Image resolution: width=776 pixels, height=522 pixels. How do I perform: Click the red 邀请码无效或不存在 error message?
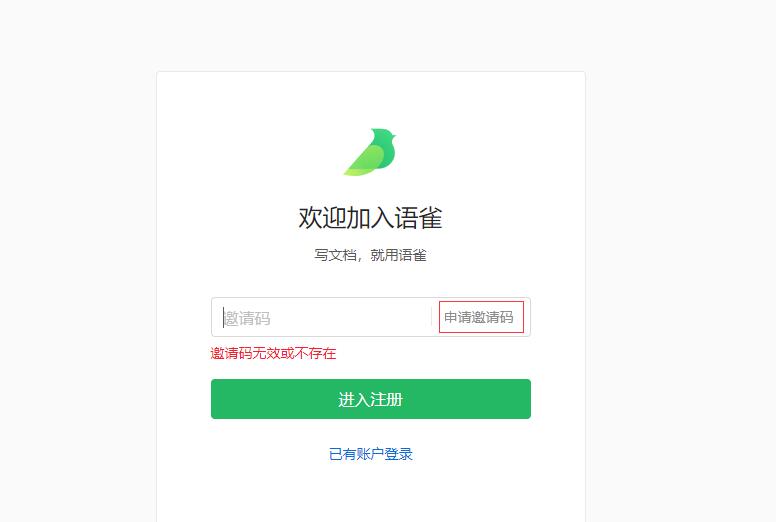coord(273,353)
